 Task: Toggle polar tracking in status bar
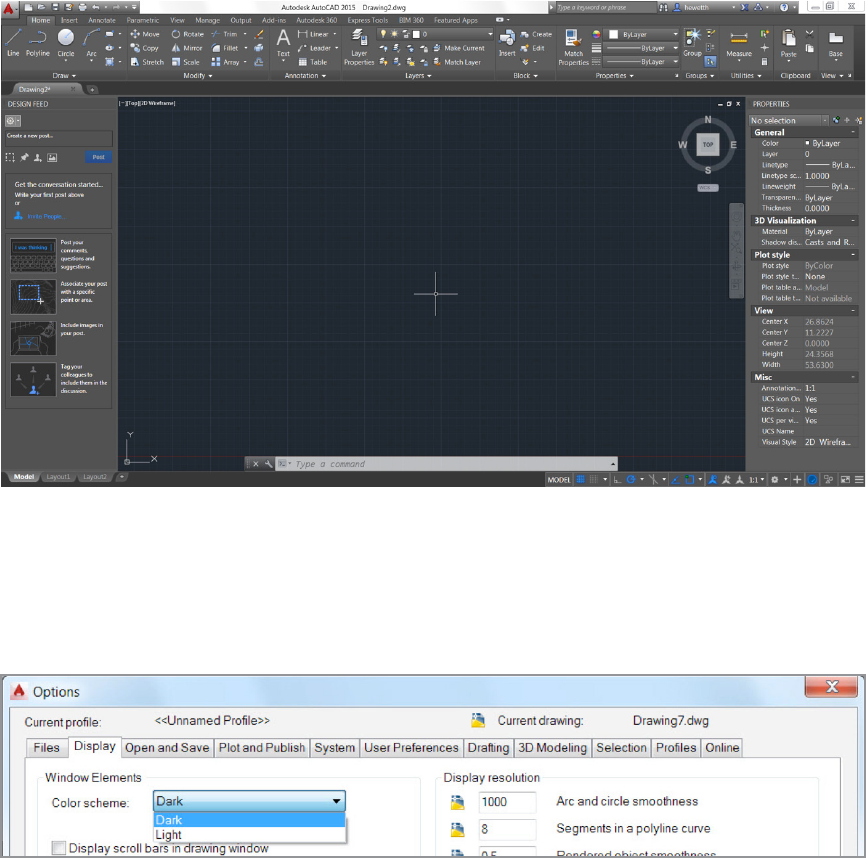click(x=631, y=479)
